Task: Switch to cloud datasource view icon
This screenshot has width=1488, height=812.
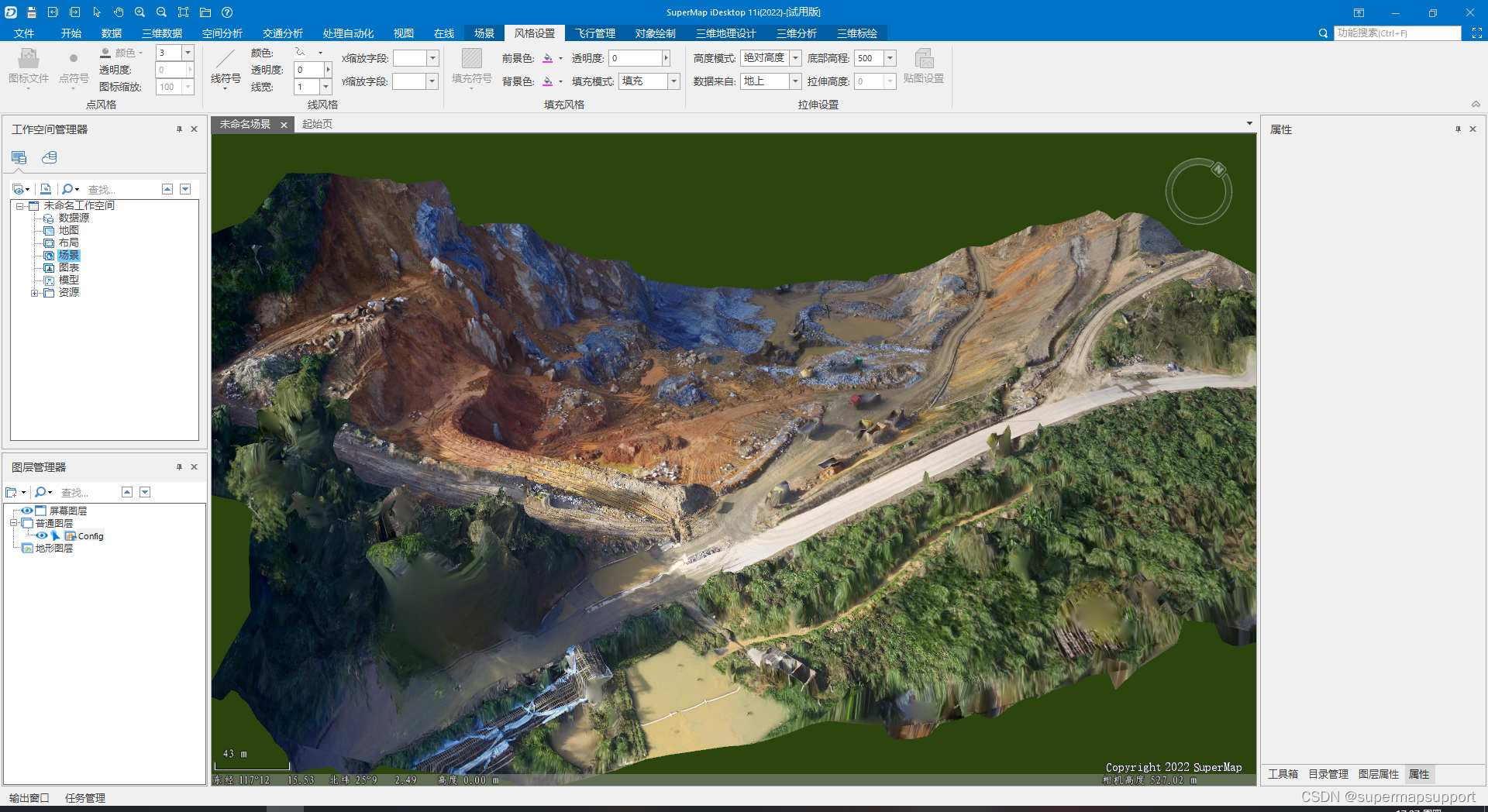Action: [x=50, y=157]
